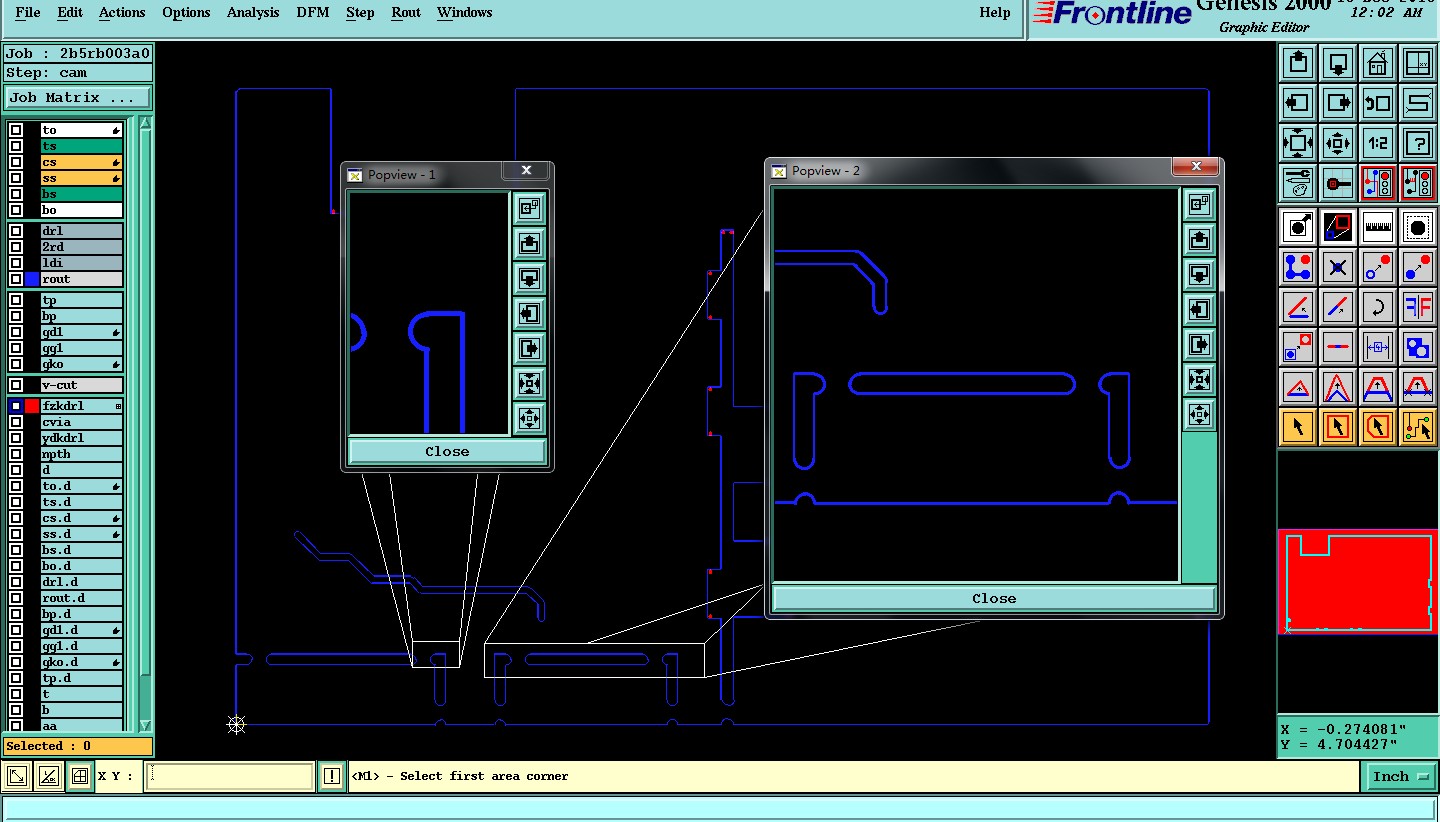The width and height of the screenshot is (1440, 822).
Task: Open the DFM menu
Action: [x=313, y=12]
